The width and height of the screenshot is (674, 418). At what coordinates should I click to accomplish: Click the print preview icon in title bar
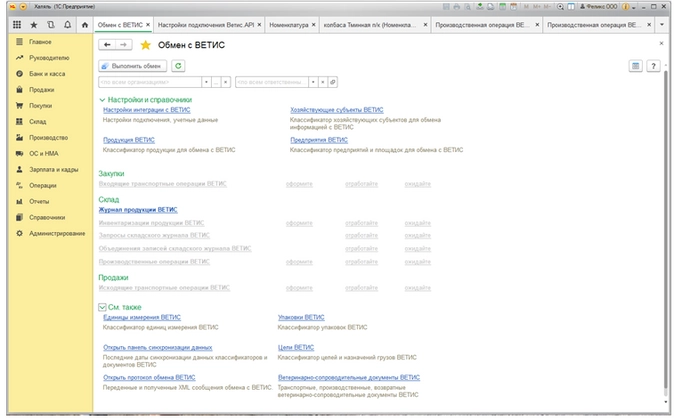(x=467, y=7)
